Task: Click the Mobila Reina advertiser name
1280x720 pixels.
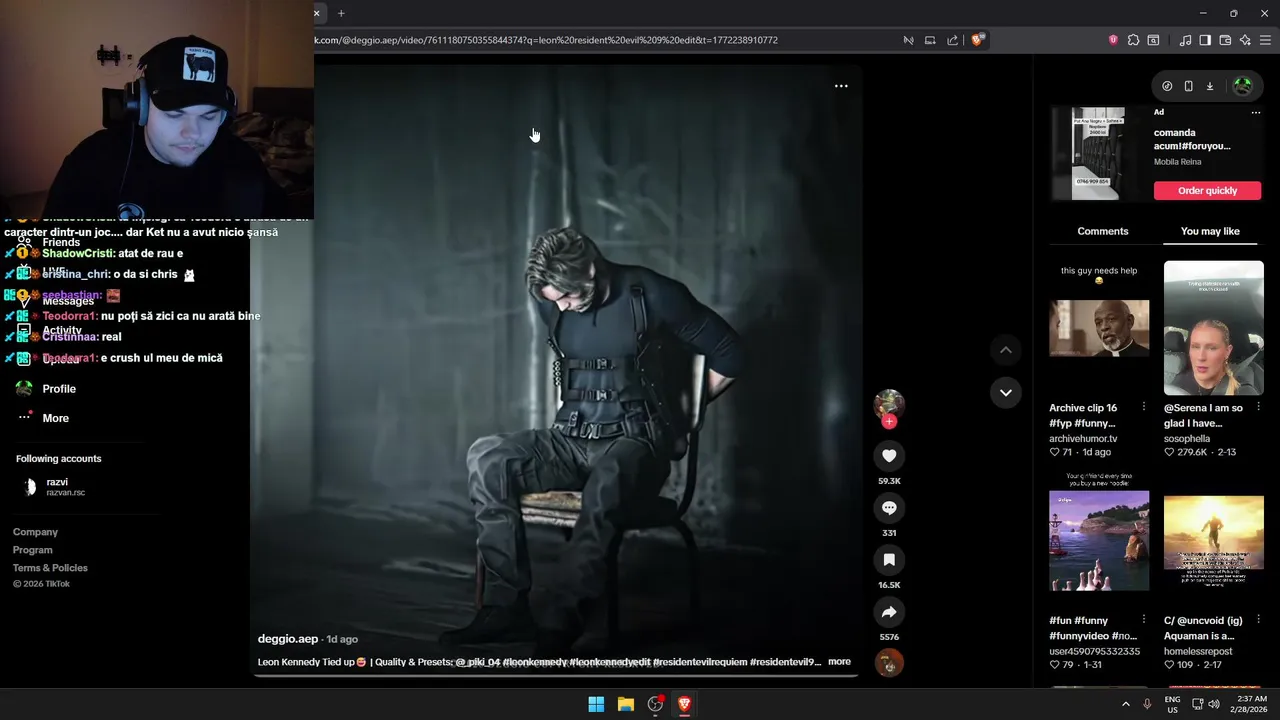Action: coord(1178,162)
